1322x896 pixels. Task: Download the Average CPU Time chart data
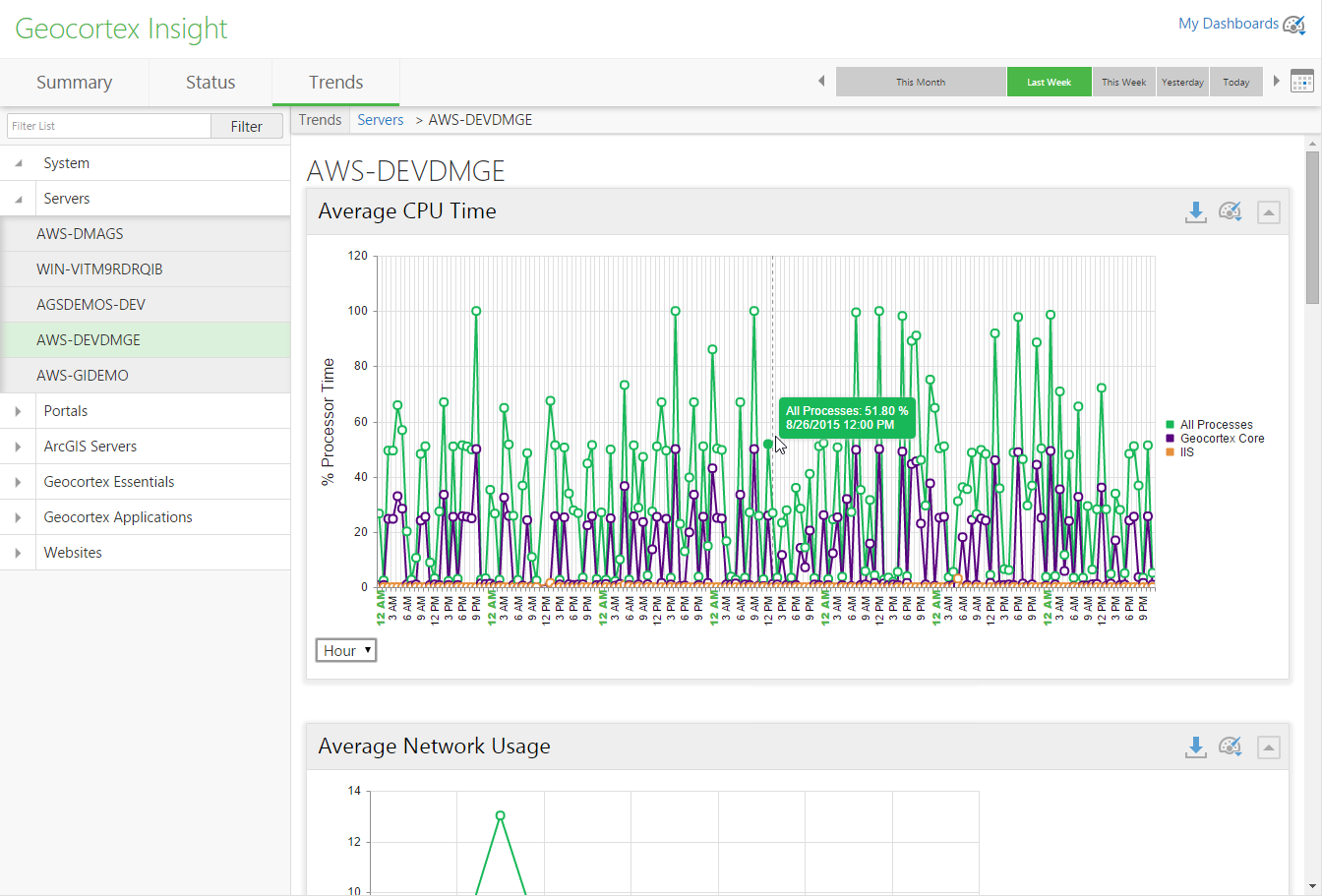pyautogui.click(x=1196, y=212)
